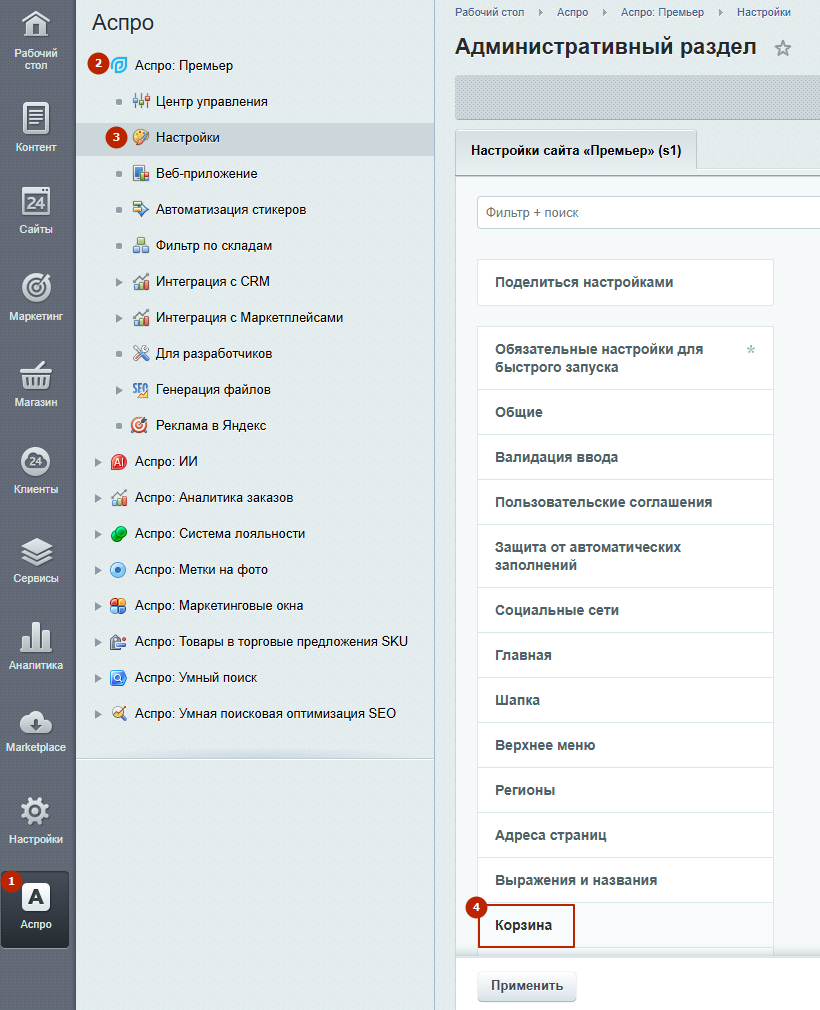820x1010 pixels.
Task: Click the Для разработчиков tools icon
Action: pyautogui.click(x=140, y=353)
